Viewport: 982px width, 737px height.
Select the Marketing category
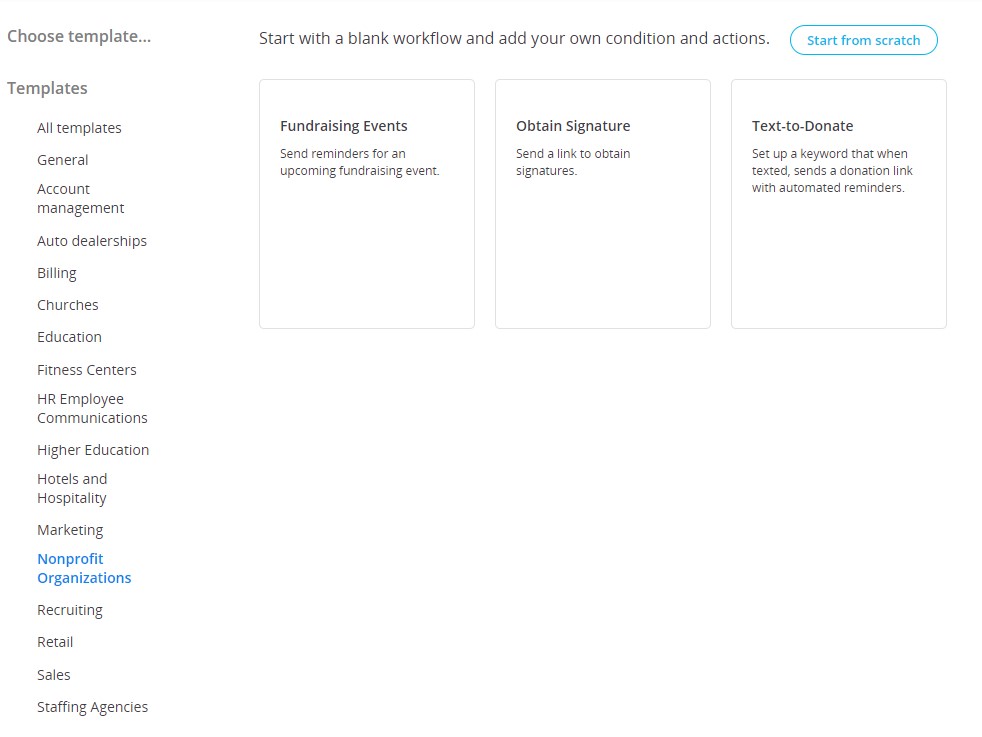[x=70, y=530]
